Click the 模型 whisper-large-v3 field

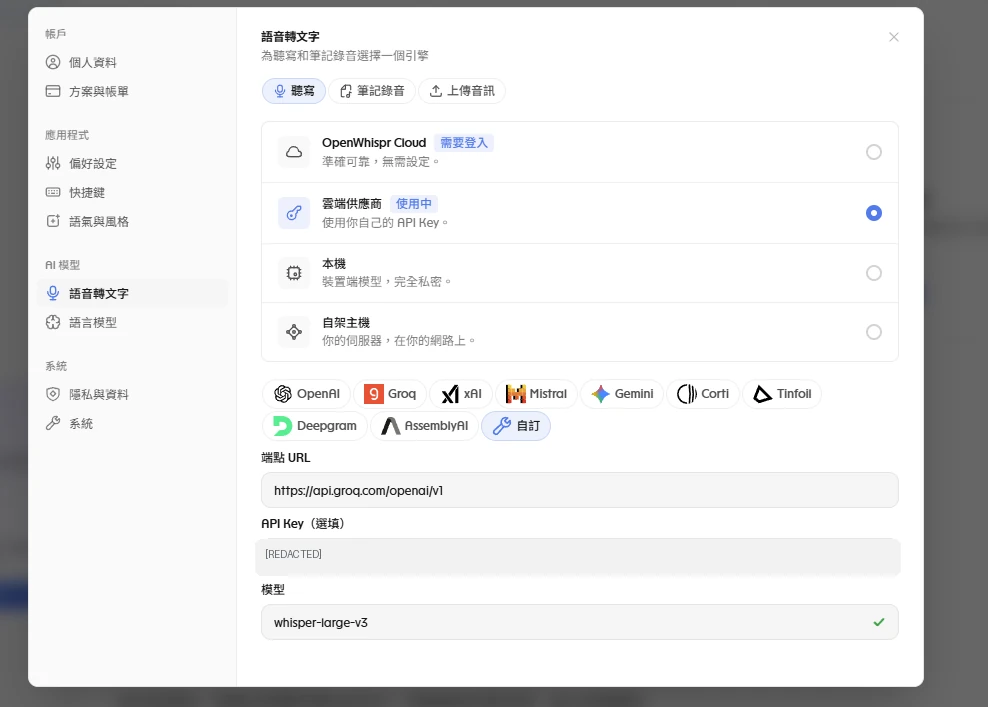pos(580,623)
